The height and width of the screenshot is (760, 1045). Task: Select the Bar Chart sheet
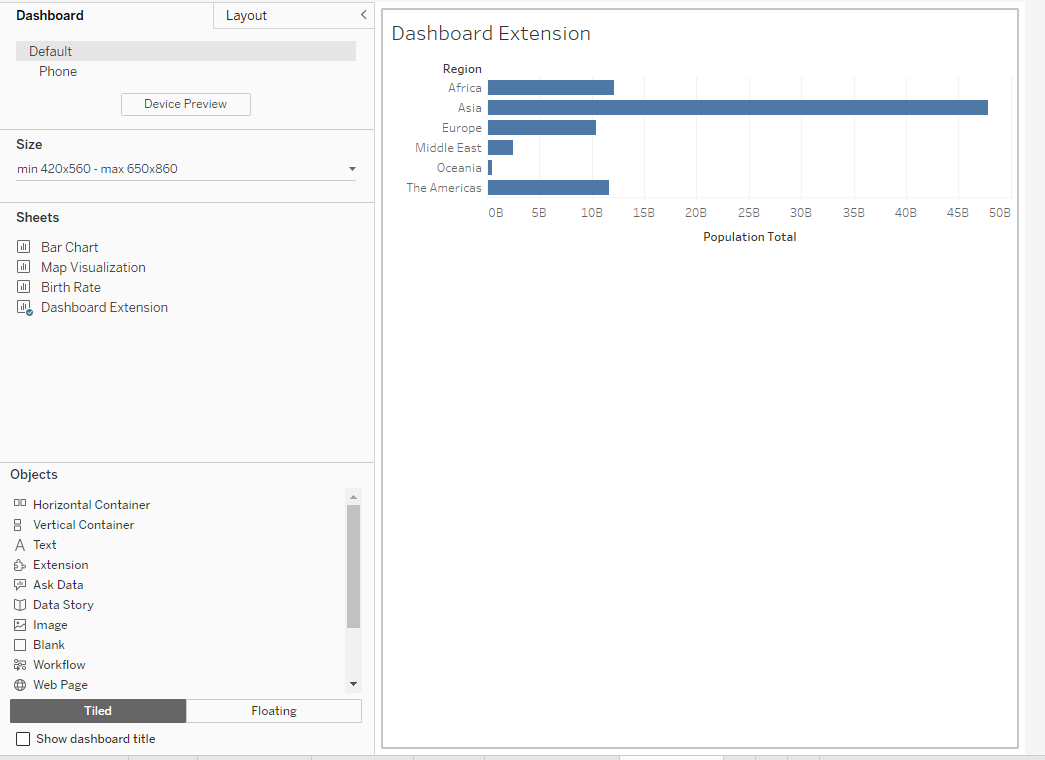tap(69, 247)
